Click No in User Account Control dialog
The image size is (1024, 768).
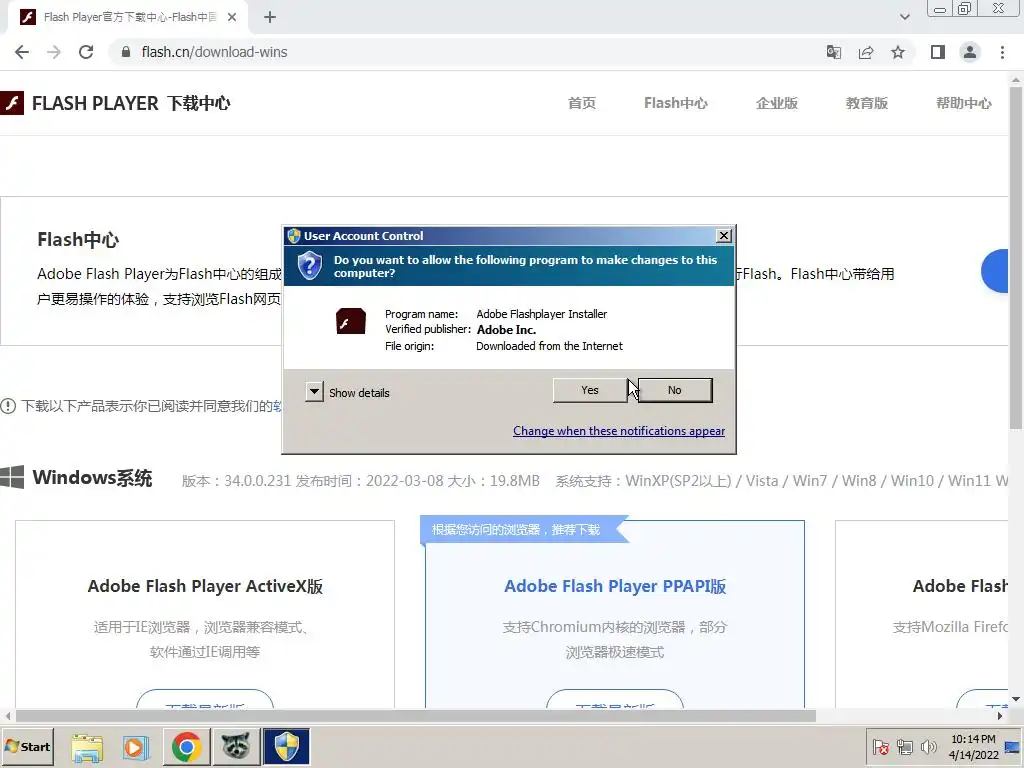[675, 390]
